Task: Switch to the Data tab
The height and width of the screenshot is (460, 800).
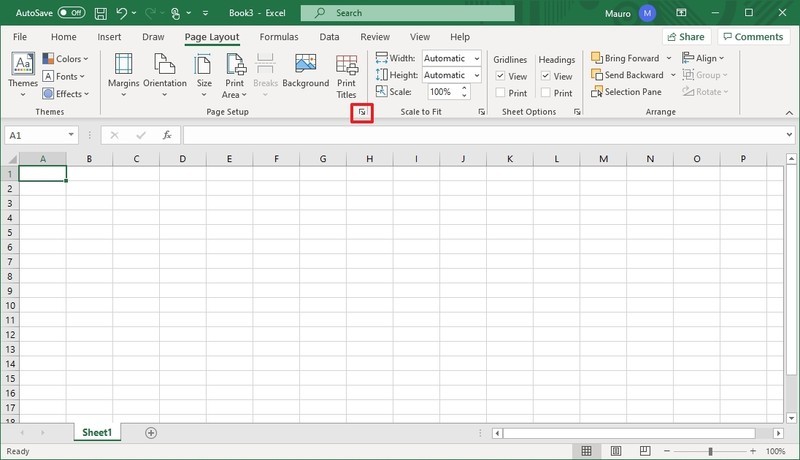Action: (329, 37)
